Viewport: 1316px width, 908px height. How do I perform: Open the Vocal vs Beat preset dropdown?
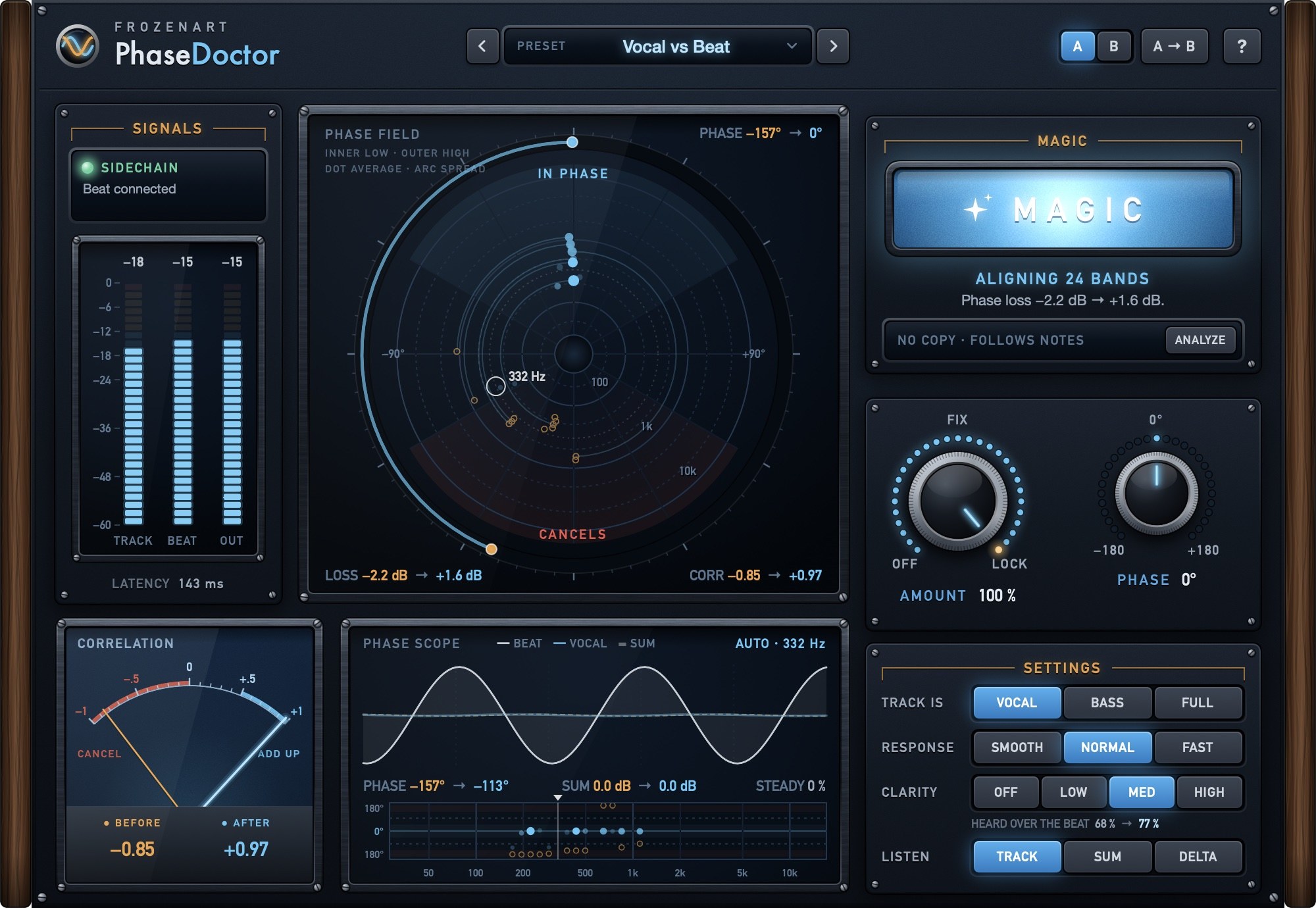[x=657, y=46]
